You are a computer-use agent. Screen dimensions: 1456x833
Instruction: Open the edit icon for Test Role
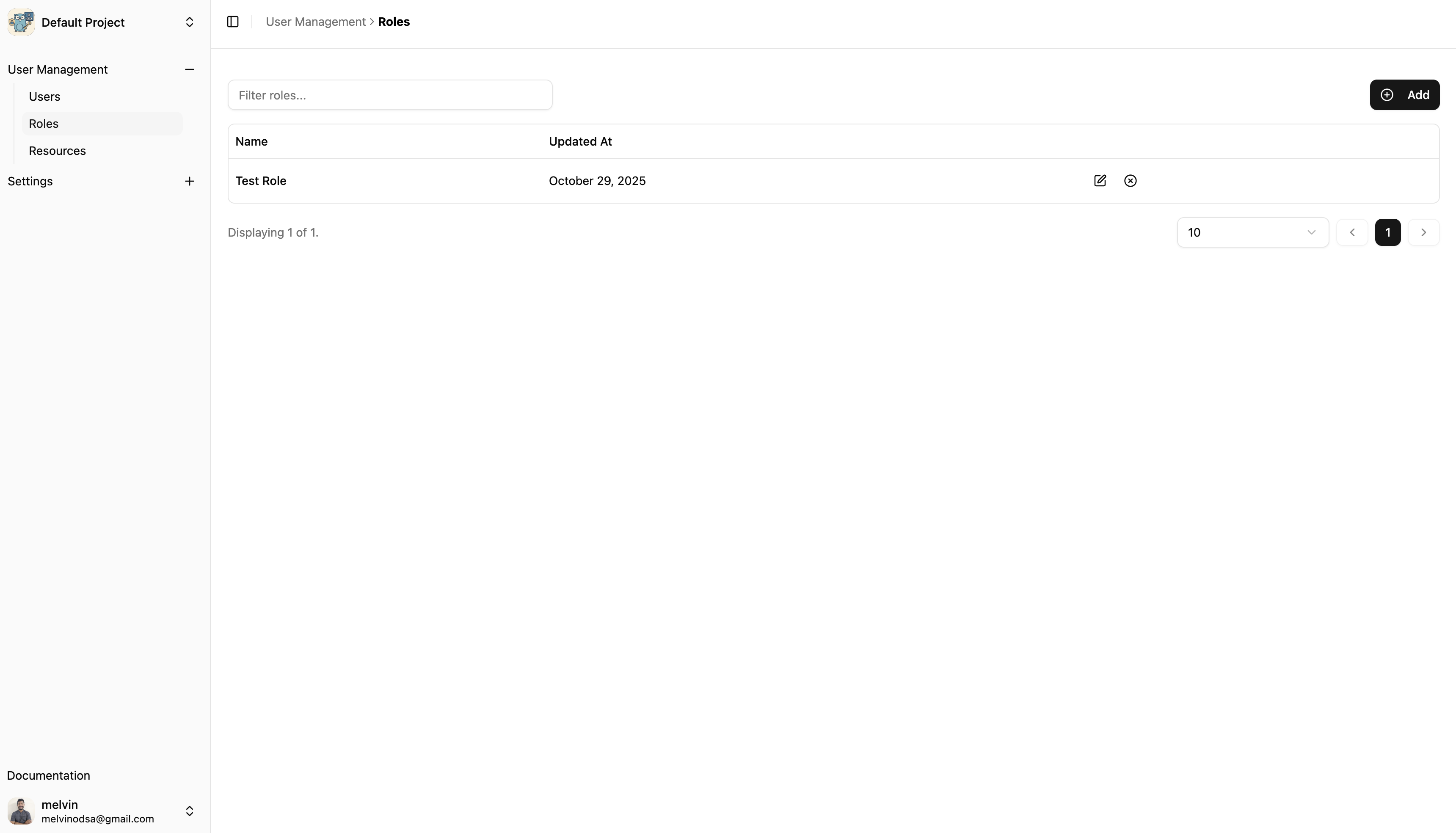(x=1100, y=180)
